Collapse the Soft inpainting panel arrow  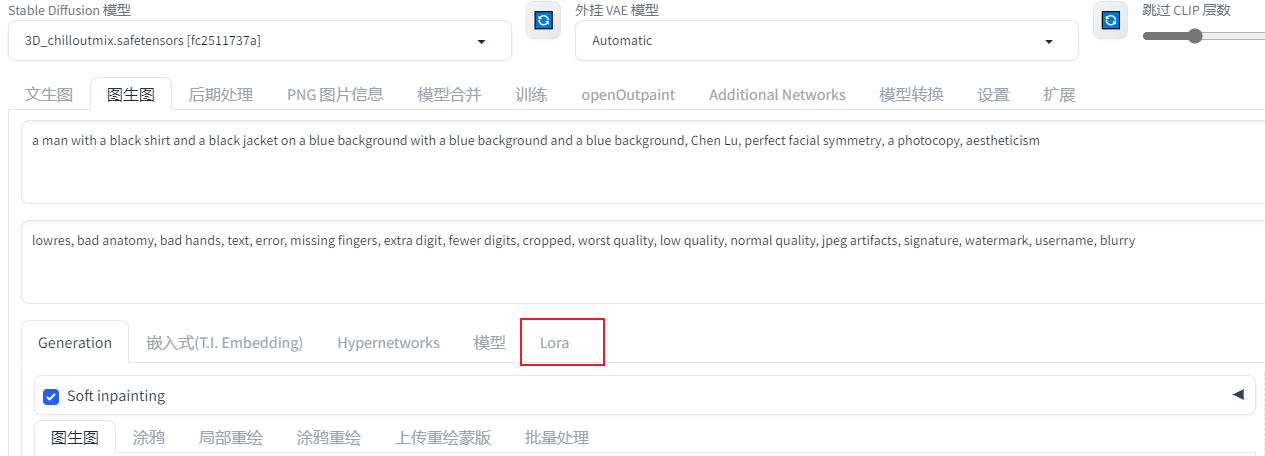(1238, 395)
